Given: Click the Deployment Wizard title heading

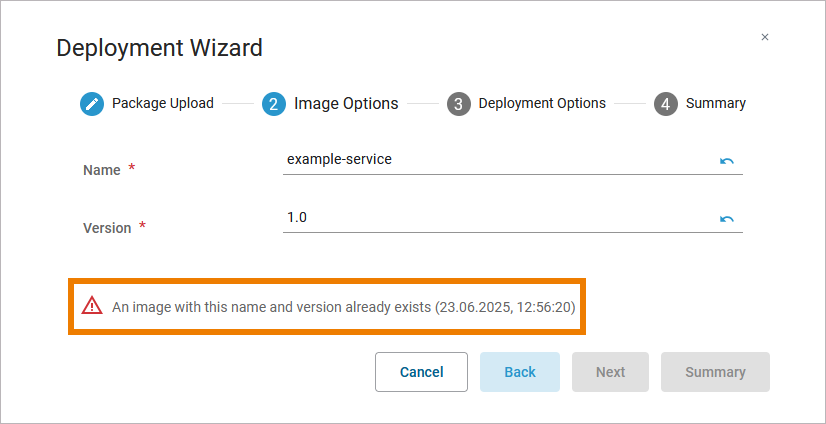Looking at the screenshot, I should click(159, 47).
